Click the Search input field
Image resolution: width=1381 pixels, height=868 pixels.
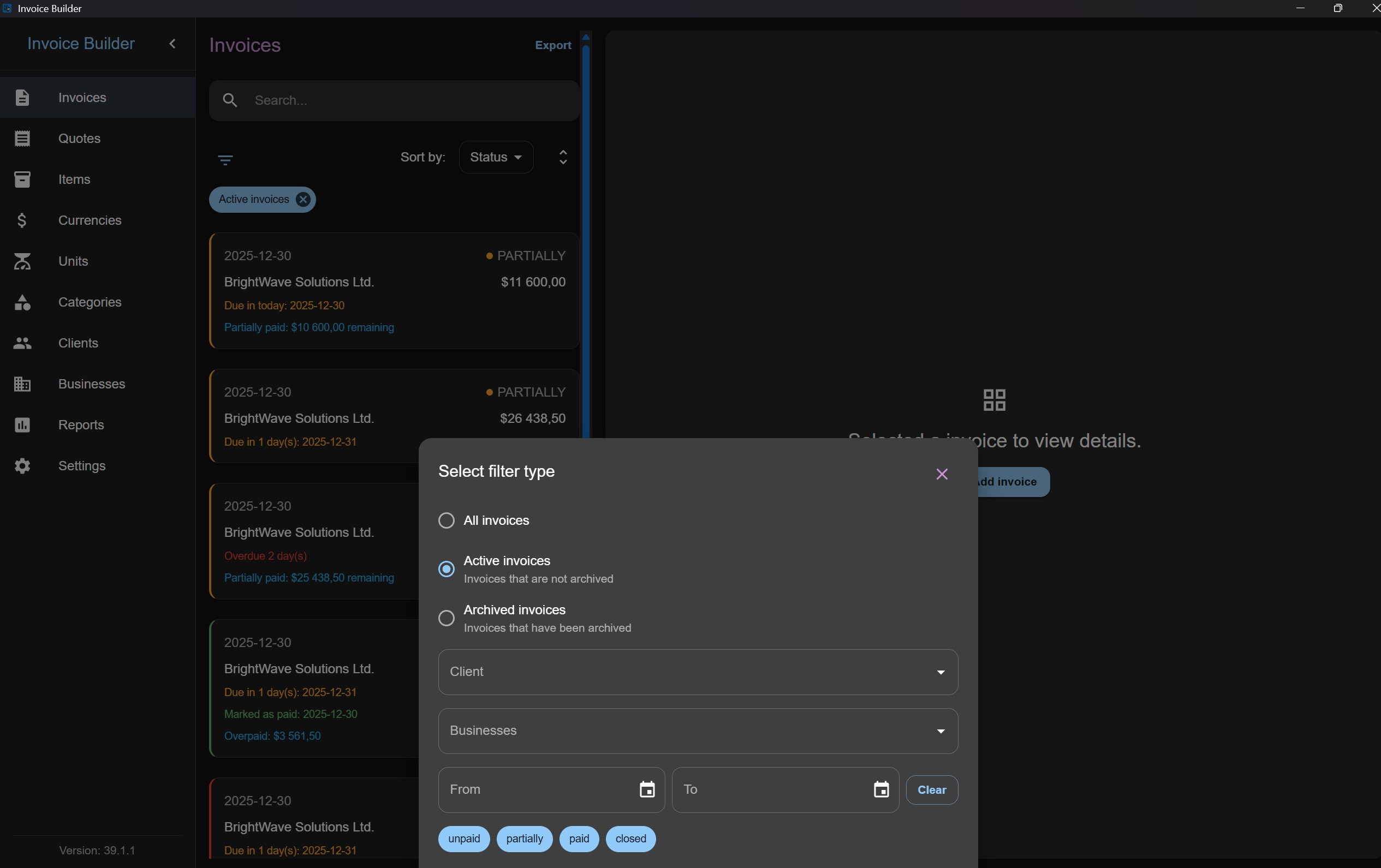point(394,100)
